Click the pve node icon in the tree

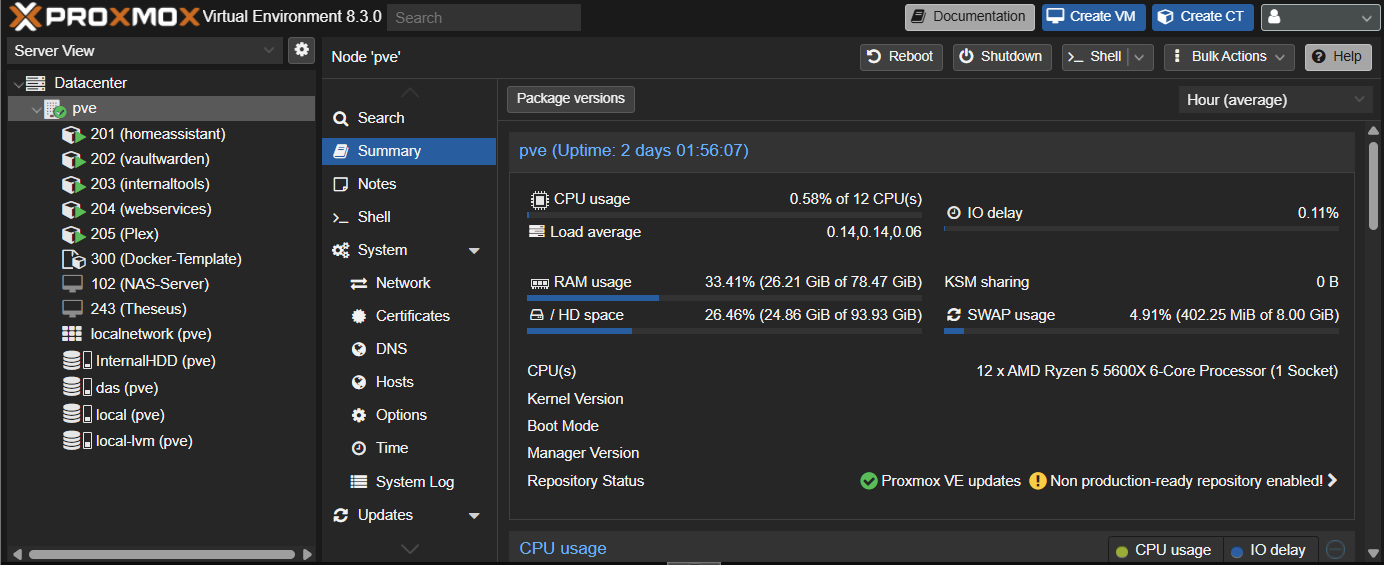point(55,108)
